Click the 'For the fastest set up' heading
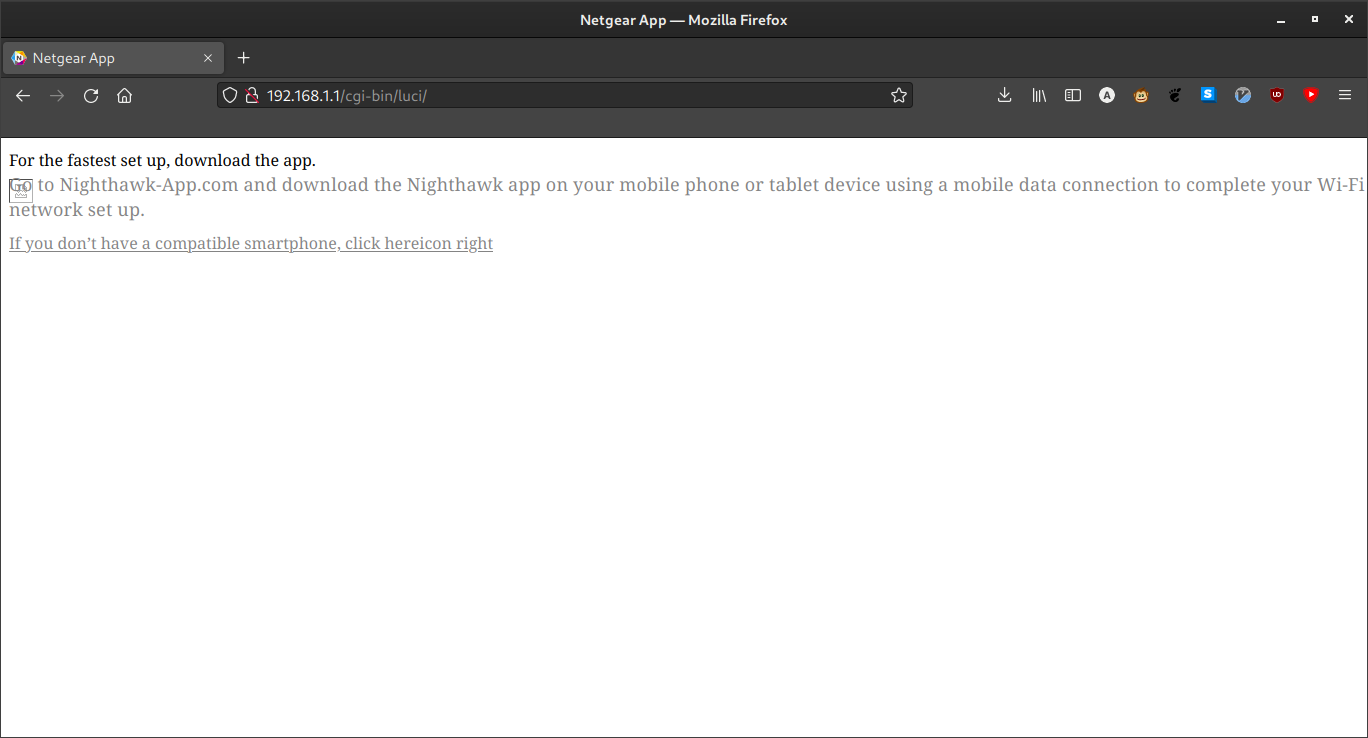Image resolution: width=1368 pixels, height=738 pixels. pyautogui.click(x=162, y=160)
